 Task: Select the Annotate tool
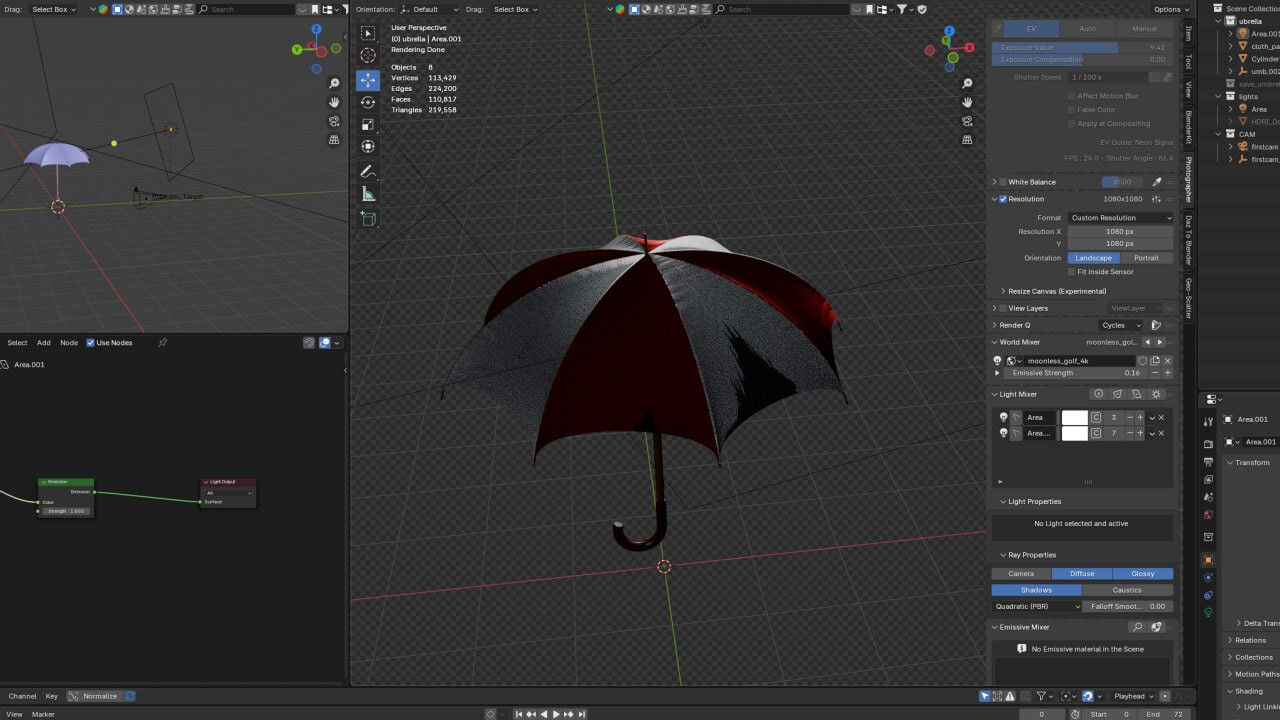368,172
